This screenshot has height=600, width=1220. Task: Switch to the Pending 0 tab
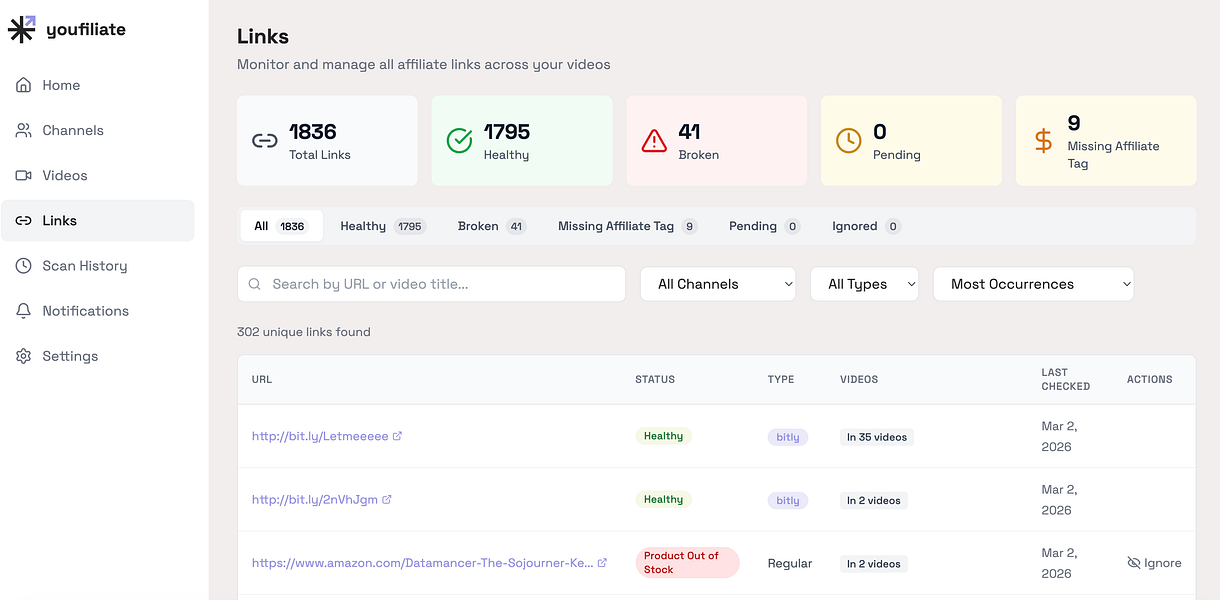[x=764, y=226]
